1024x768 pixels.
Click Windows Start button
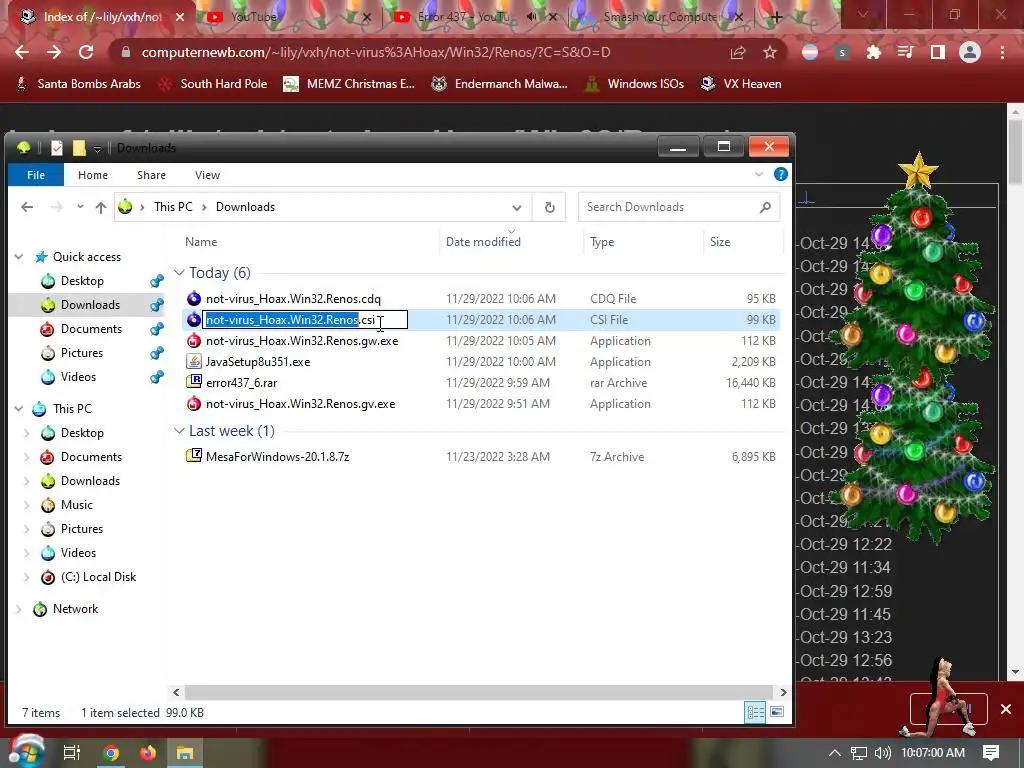(x=25, y=751)
